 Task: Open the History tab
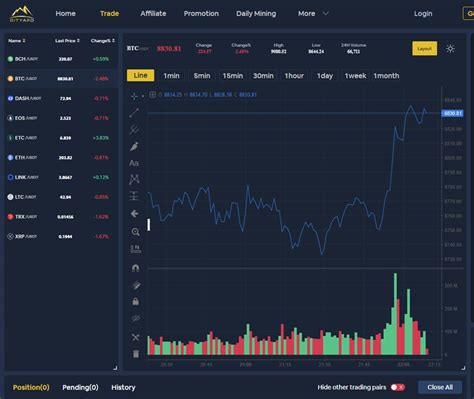pyautogui.click(x=123, y=387)
